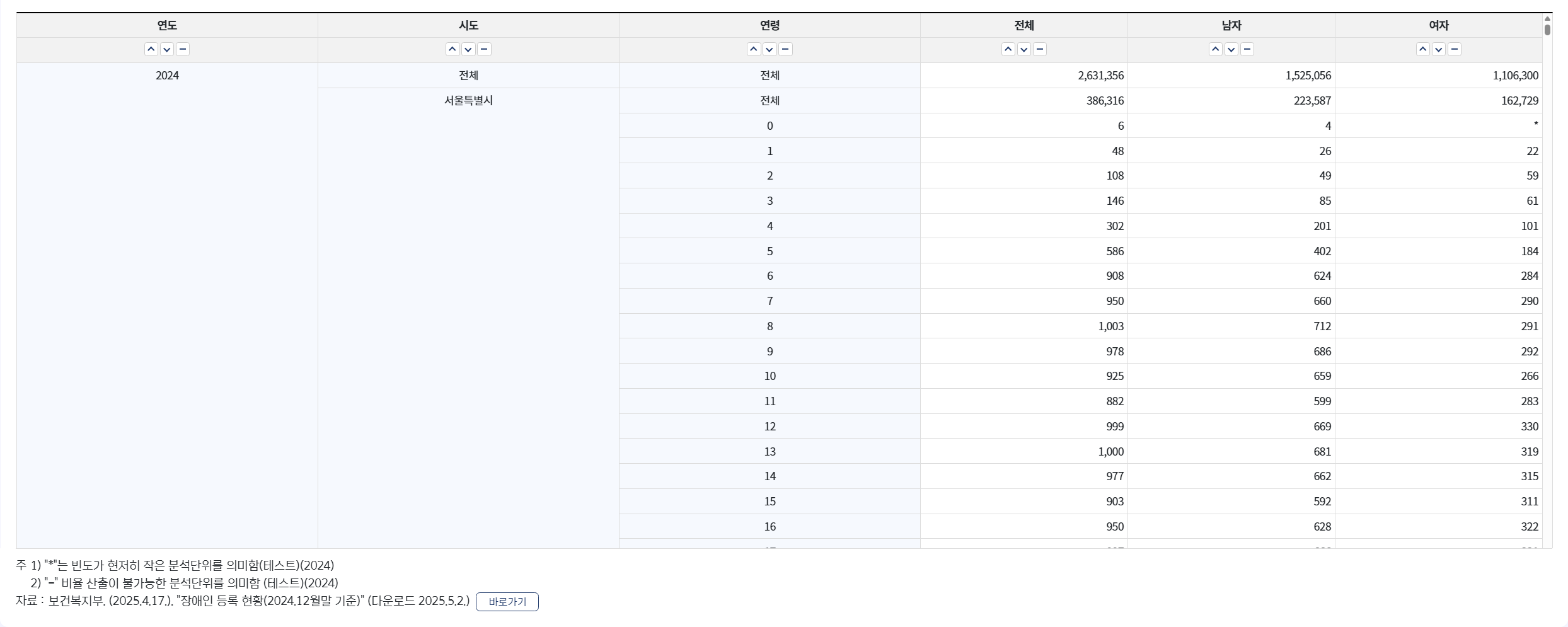Remove the 시도 column
Viewport: 1568px width, 627px height.
(x=484, y=49)
